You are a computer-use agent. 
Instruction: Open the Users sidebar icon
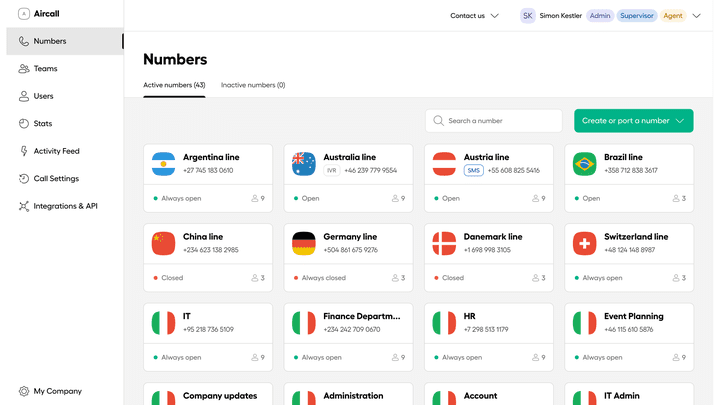click(x=23, y=96)
